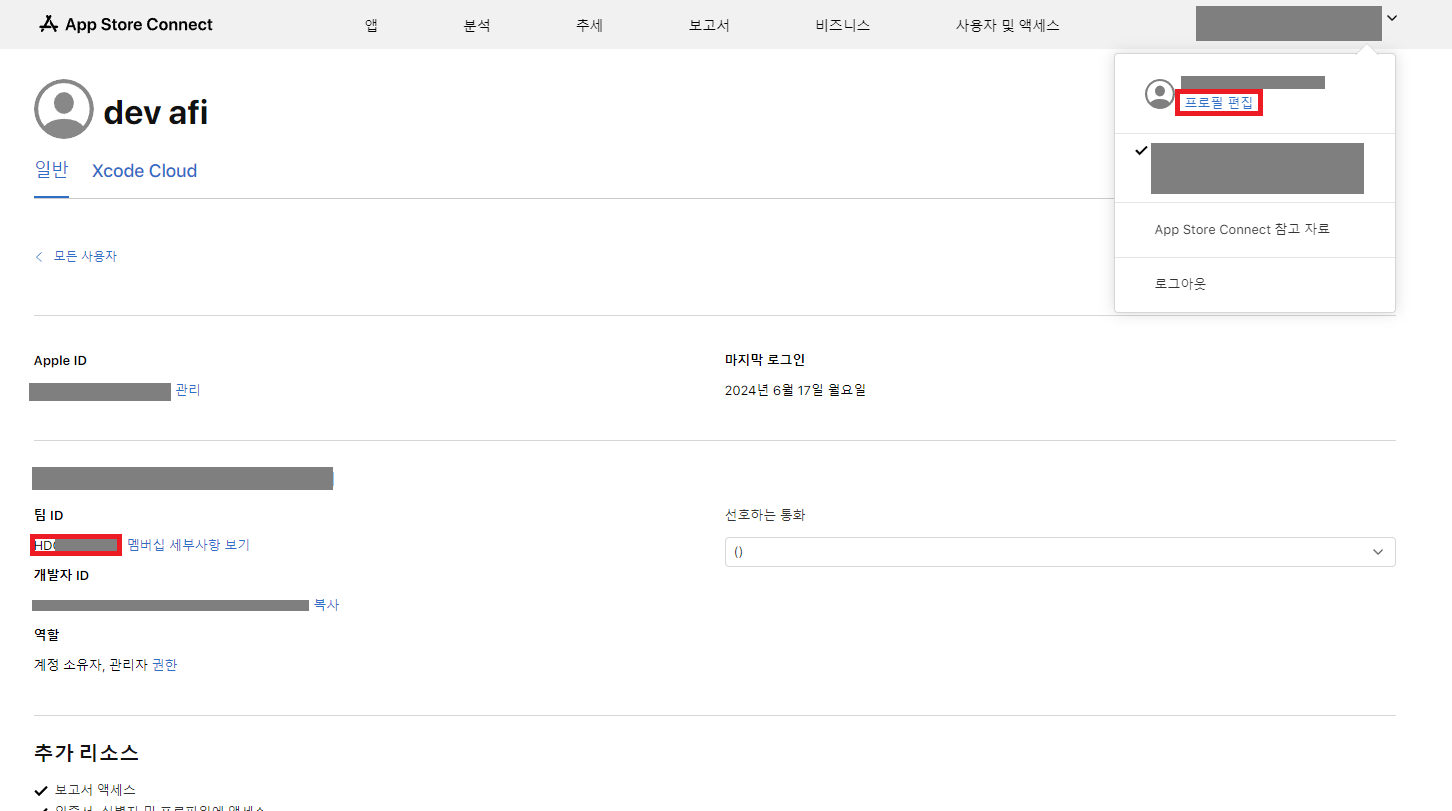
Task: Click the profile avatar in account dropdown
Action: (1160, 94)
